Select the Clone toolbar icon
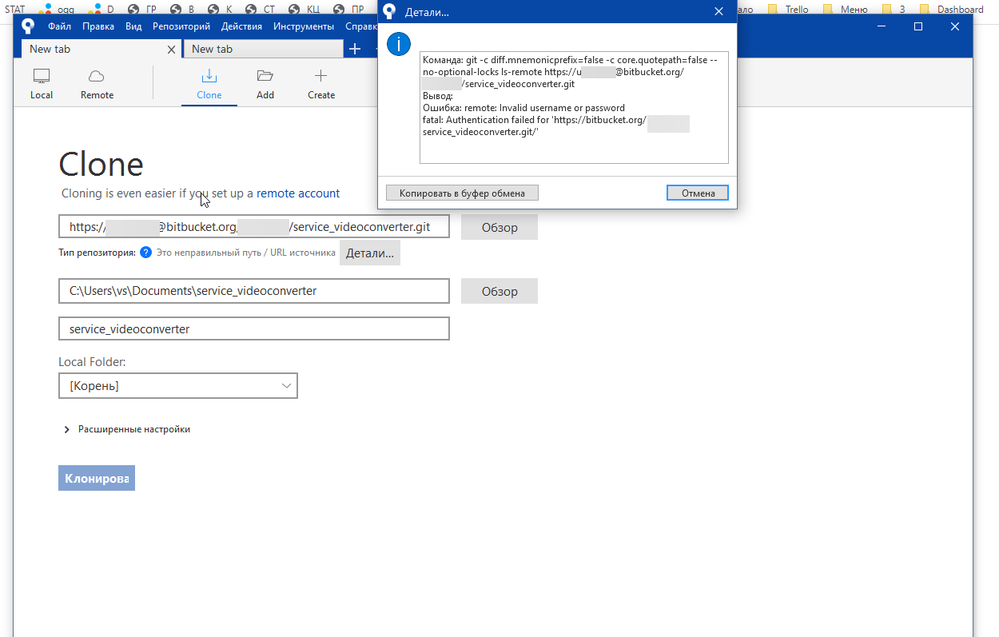 point(209,84)
